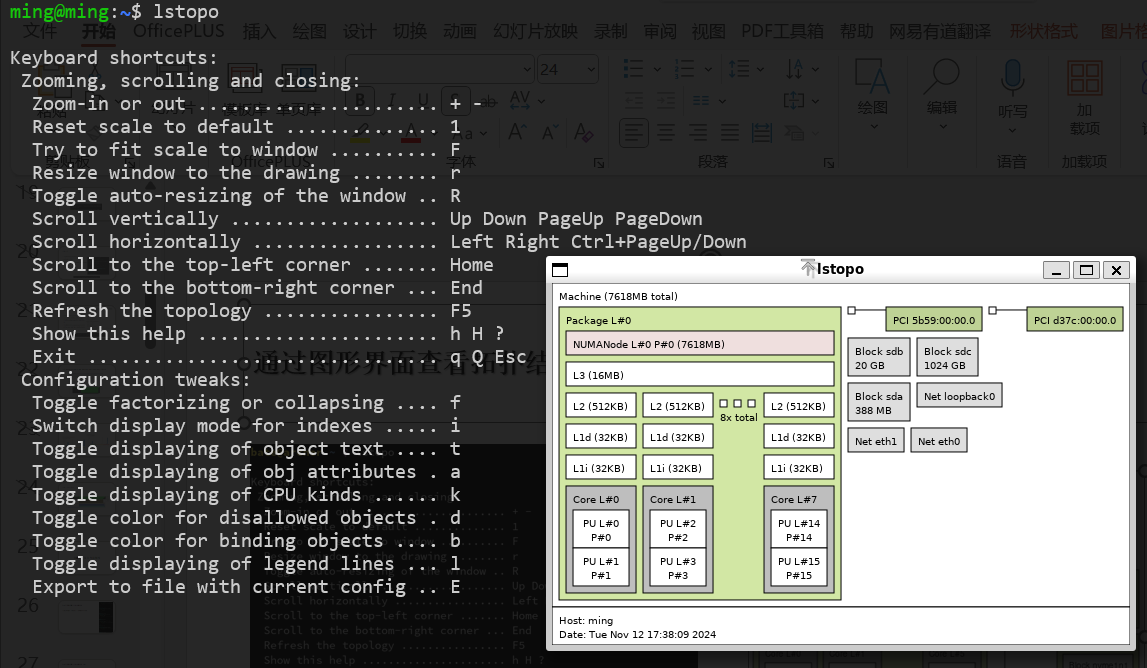Toggle underline formatting in PowerPoint ribbon
The height and width of the screenshot is (668, 1147).
pyautogui.click(x=423, y=100)
